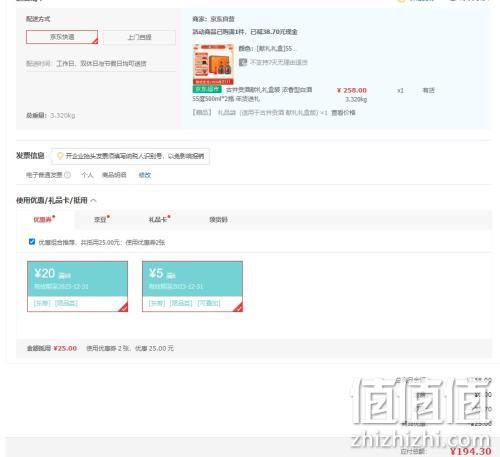This screenshot has width=500, height=457.
Task: Click the product price ¥258.00
Action: pyautogui.click(x=352, y=90)
